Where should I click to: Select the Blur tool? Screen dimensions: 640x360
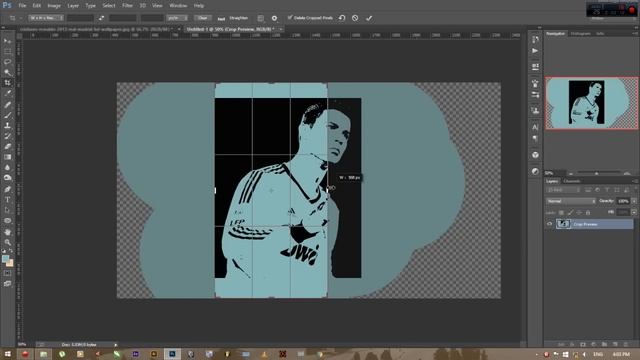(x=7, y=168)
